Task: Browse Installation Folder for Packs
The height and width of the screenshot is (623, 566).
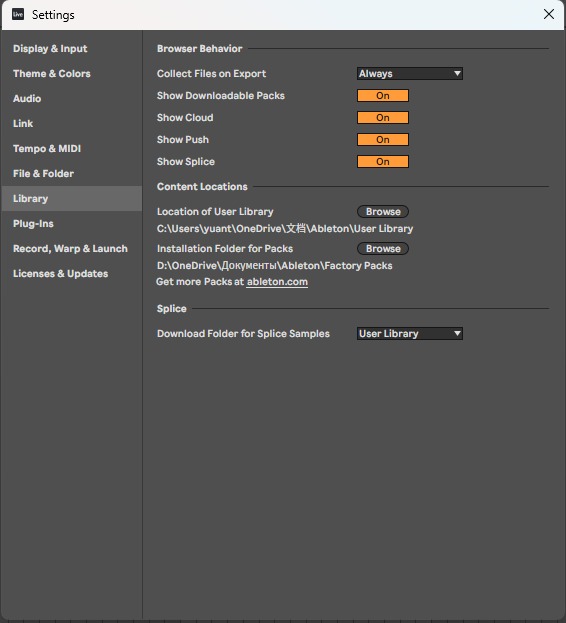Action: click(x=383, y=249)
